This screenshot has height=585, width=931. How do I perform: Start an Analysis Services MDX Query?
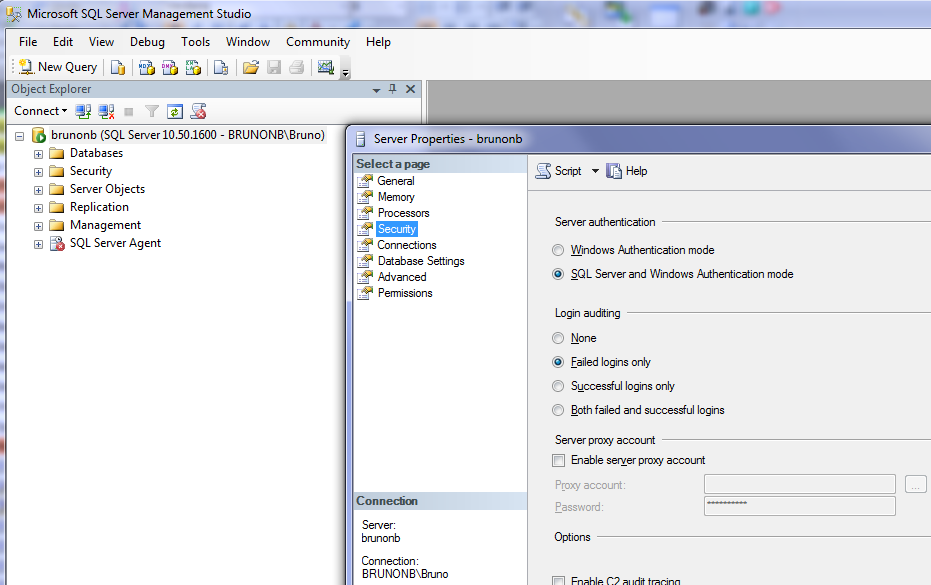point(147,68)
